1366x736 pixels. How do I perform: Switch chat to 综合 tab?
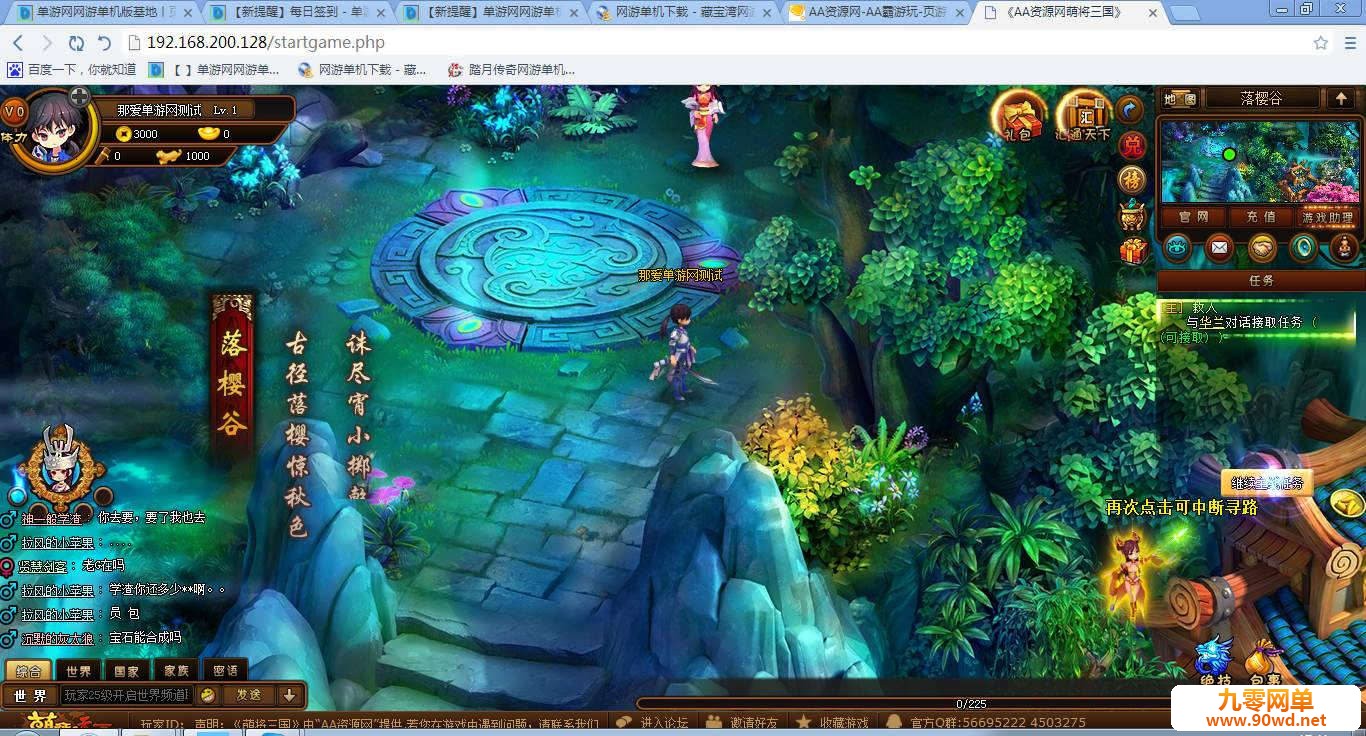pyautogui.click(x=30, y=670)
